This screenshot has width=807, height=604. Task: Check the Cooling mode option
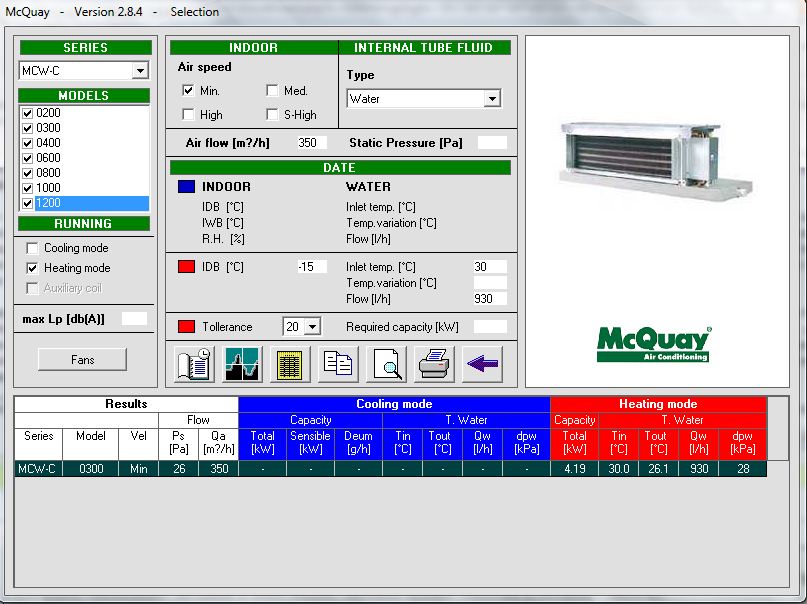pos(32,248)
